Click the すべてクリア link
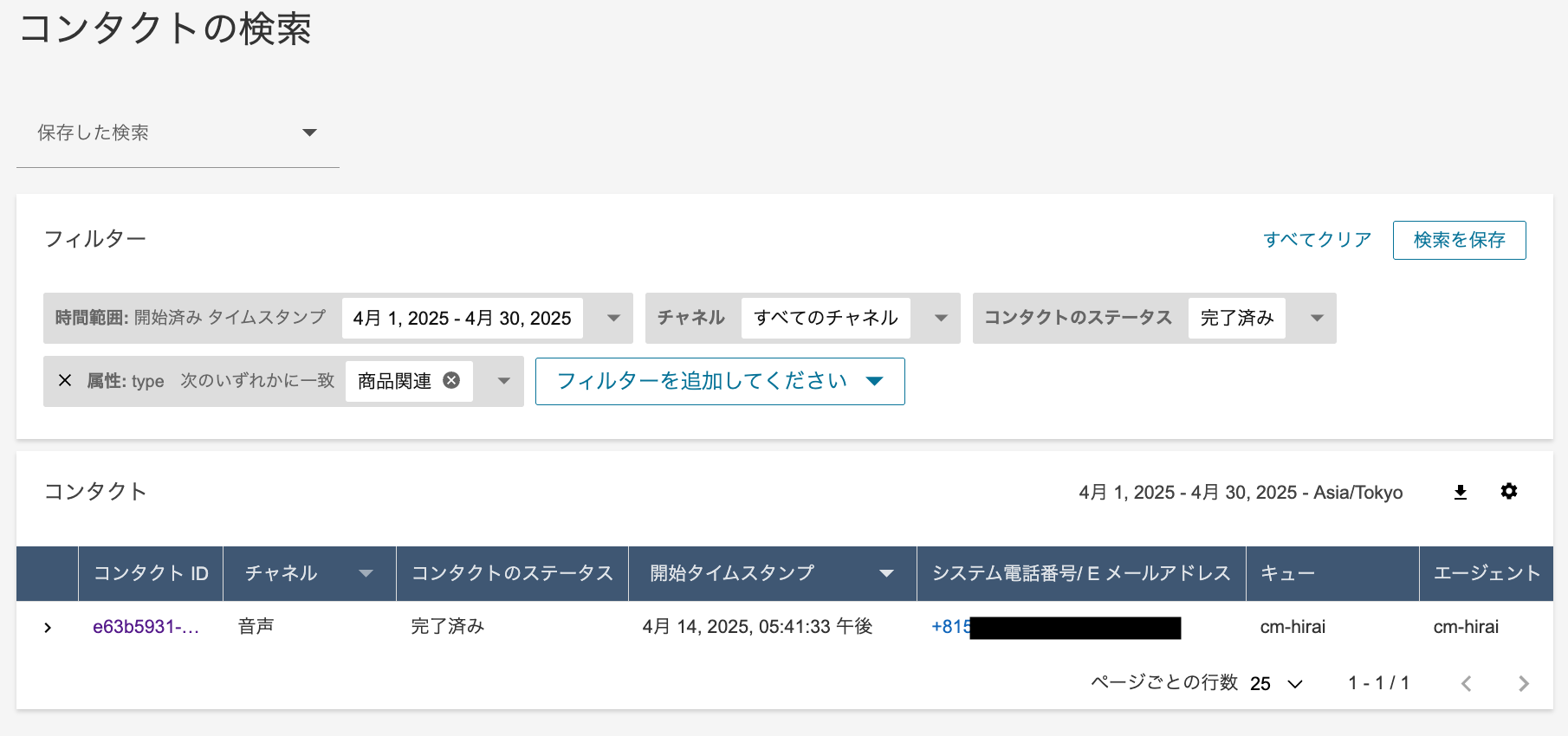This screenshot has width=1568, height=736. (x=1317, y=240)
